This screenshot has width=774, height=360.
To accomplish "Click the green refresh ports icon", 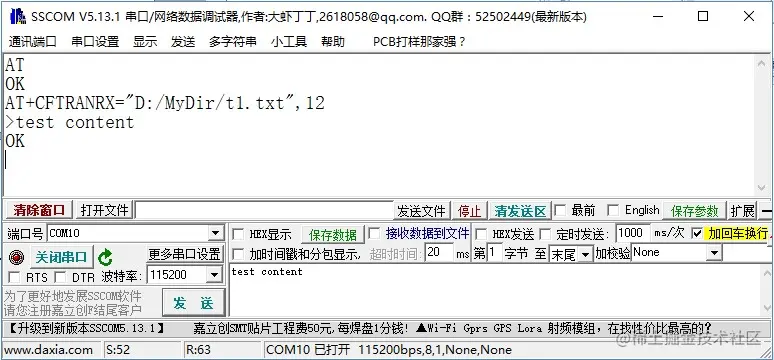I will tap(105, 257).
